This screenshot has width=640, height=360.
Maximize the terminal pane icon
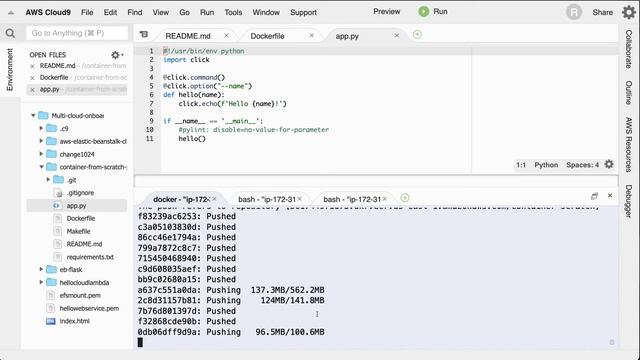click(594, 196)
